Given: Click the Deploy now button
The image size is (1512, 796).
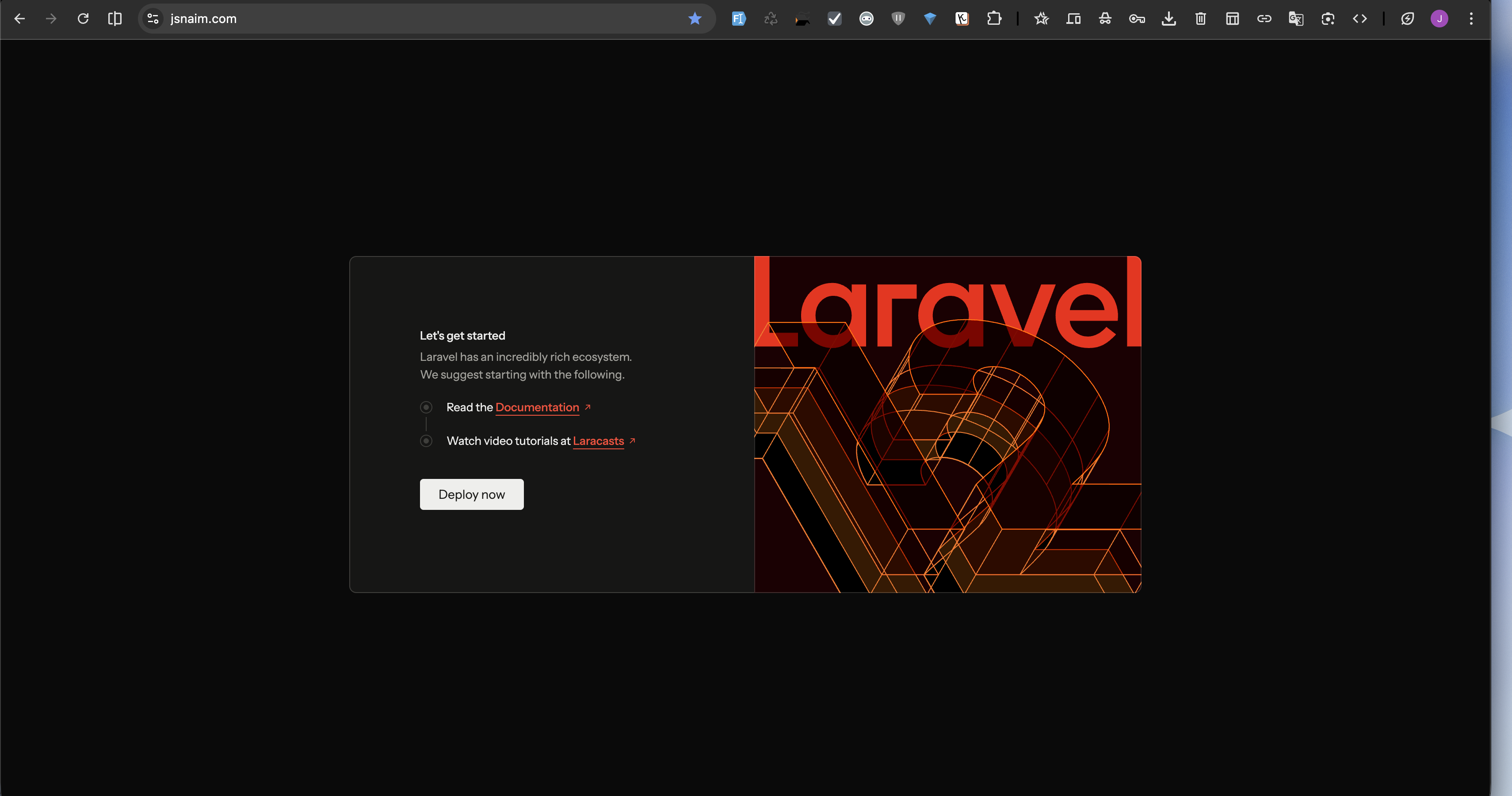Looking at the screenshot, I should tap(471, 494).
